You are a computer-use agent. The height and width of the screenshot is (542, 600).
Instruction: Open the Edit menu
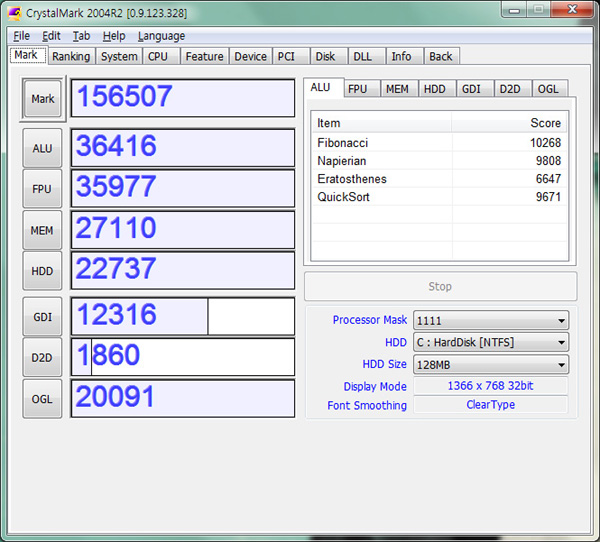point(51,36)
